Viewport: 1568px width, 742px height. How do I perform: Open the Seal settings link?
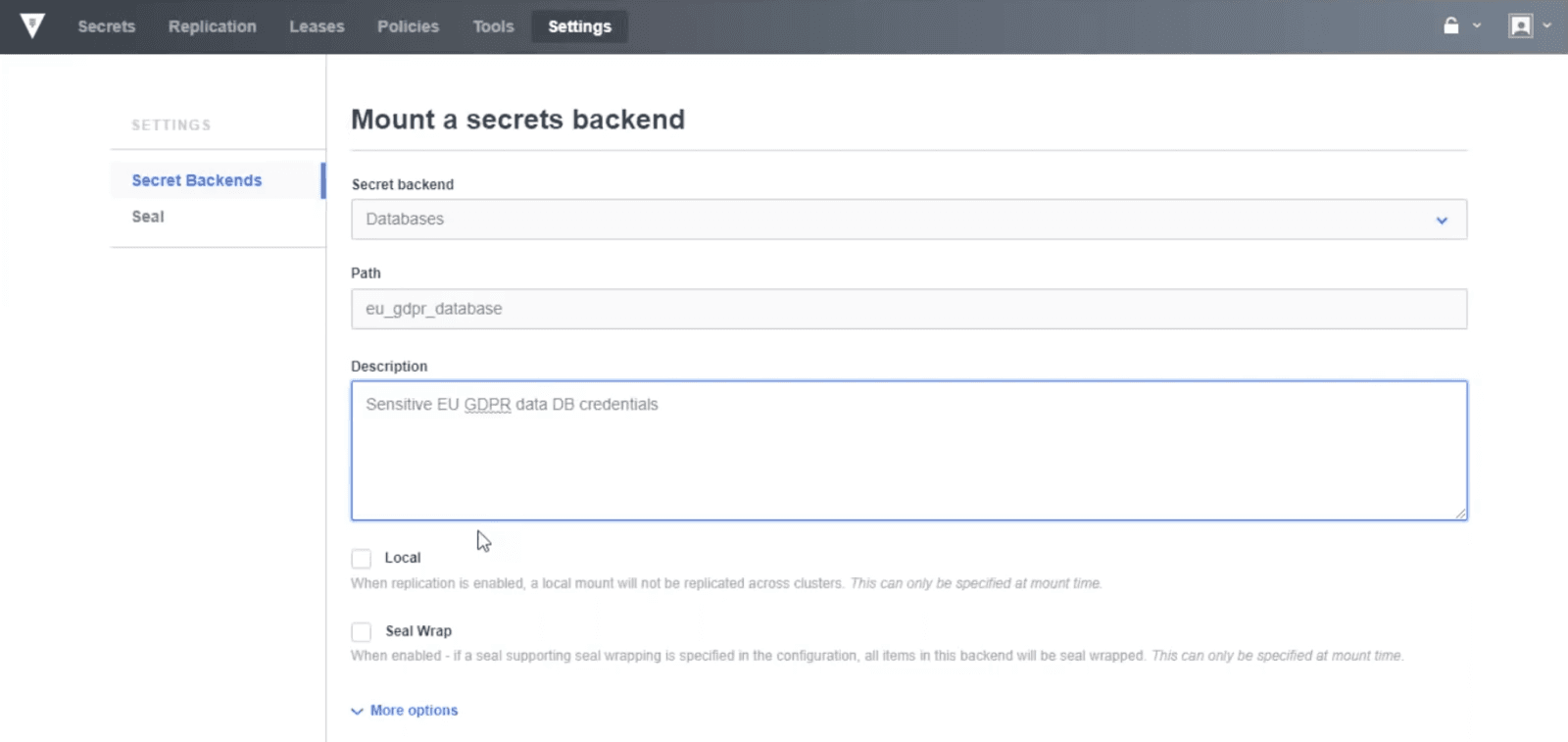coord(148,217)
